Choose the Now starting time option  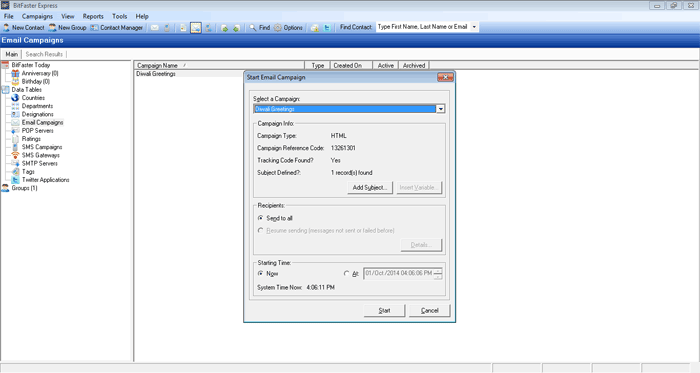[261, 274]
